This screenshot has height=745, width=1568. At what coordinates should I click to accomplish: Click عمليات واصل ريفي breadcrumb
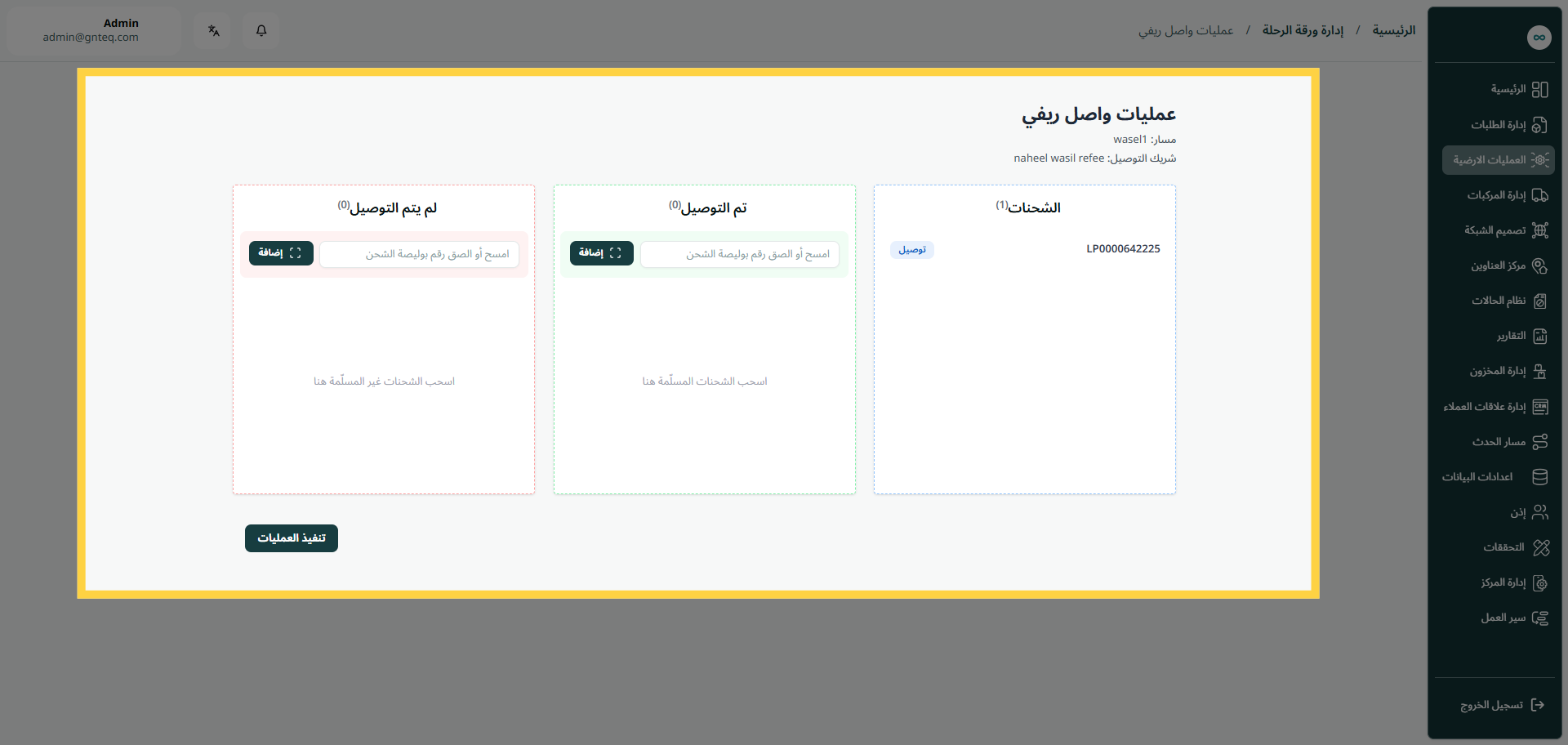[1186, 30]
